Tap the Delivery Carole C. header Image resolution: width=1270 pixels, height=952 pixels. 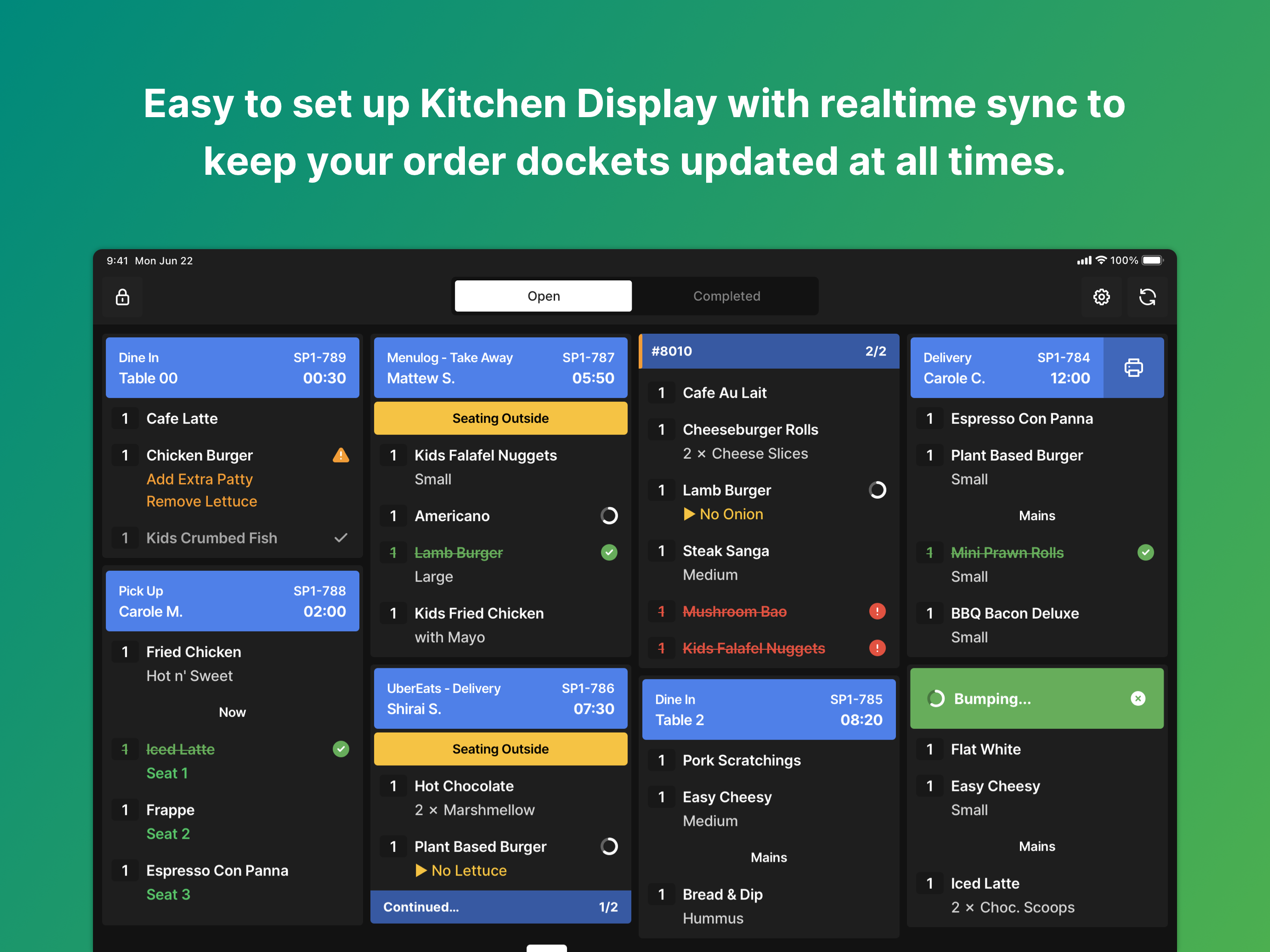pos(1006,368)
